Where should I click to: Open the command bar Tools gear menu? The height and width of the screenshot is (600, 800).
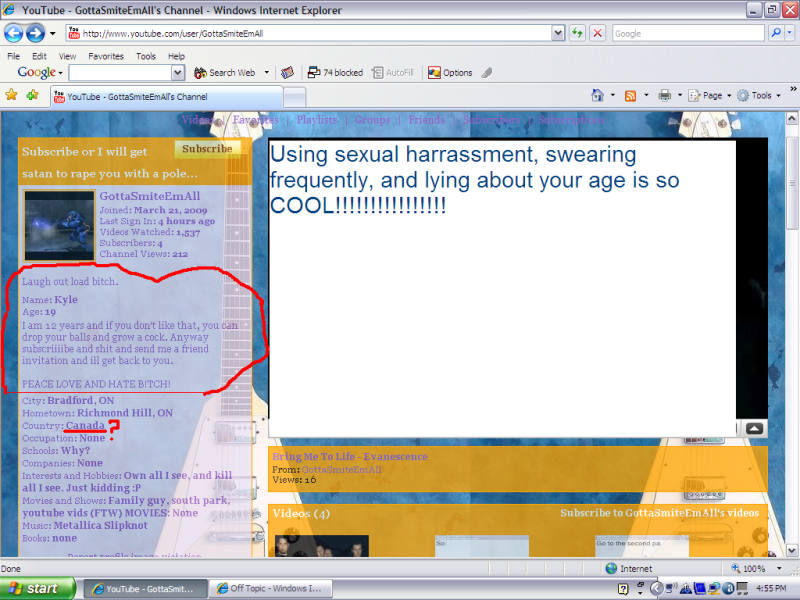(x=759, y=95)
